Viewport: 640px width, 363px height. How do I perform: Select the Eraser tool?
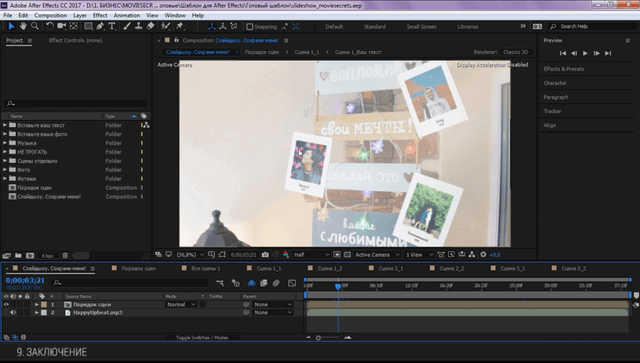151,26
